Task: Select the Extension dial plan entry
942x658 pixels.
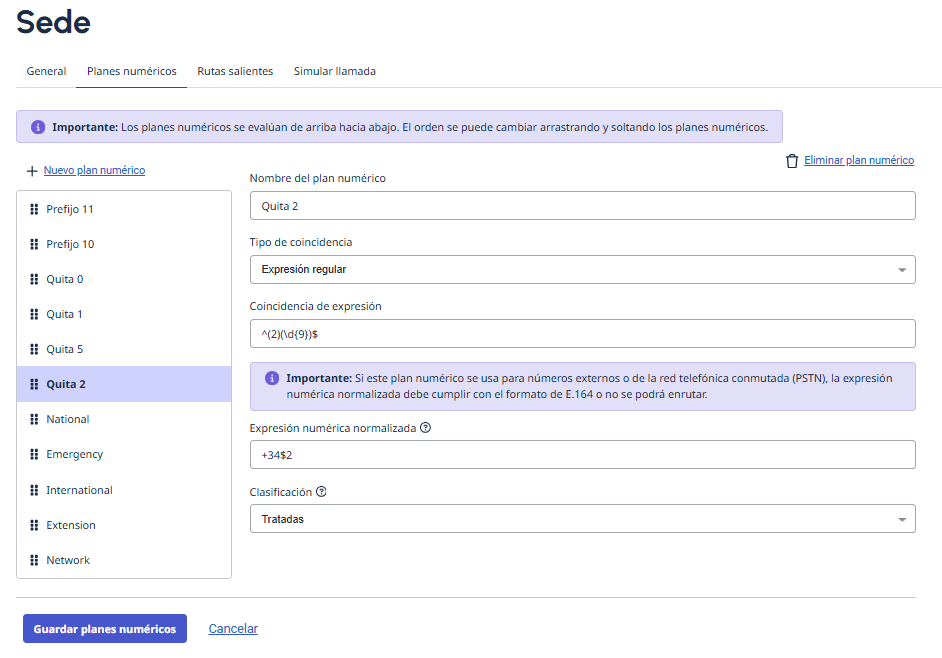Action: [71, 525]
